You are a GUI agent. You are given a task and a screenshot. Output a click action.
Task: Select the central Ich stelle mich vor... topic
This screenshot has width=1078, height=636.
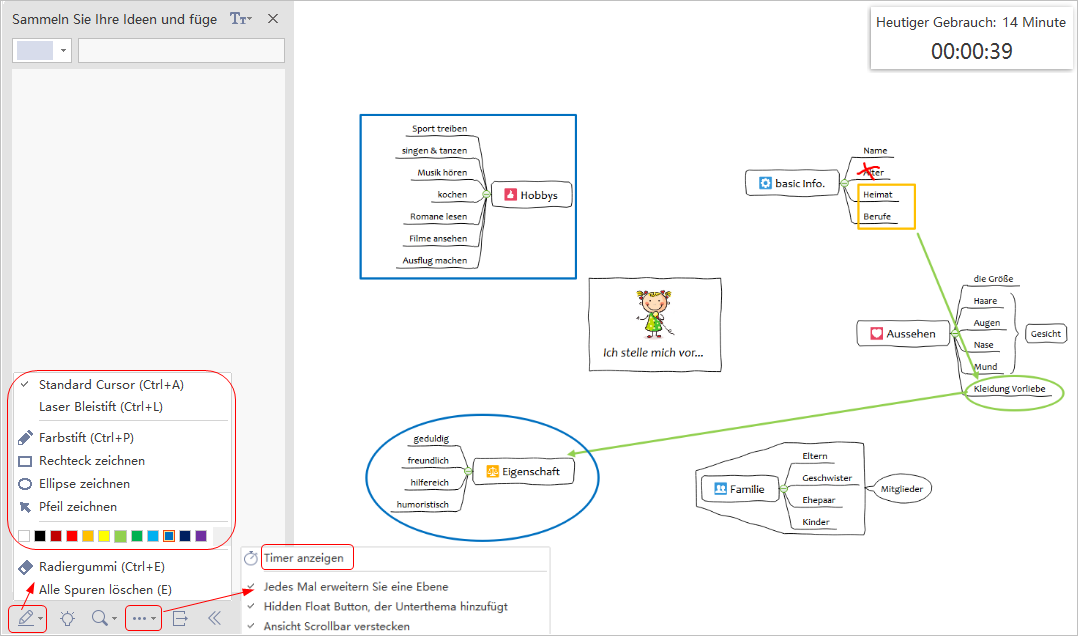[x=655, y=325]
